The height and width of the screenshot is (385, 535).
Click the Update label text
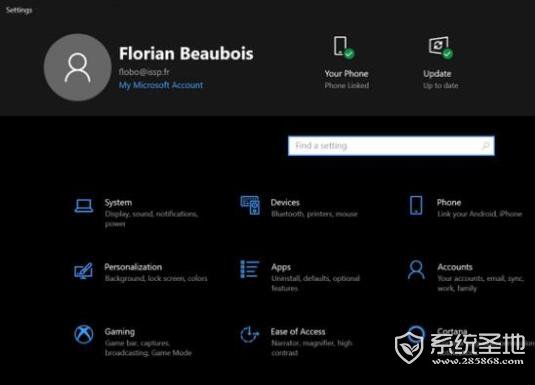pos(437,74)
